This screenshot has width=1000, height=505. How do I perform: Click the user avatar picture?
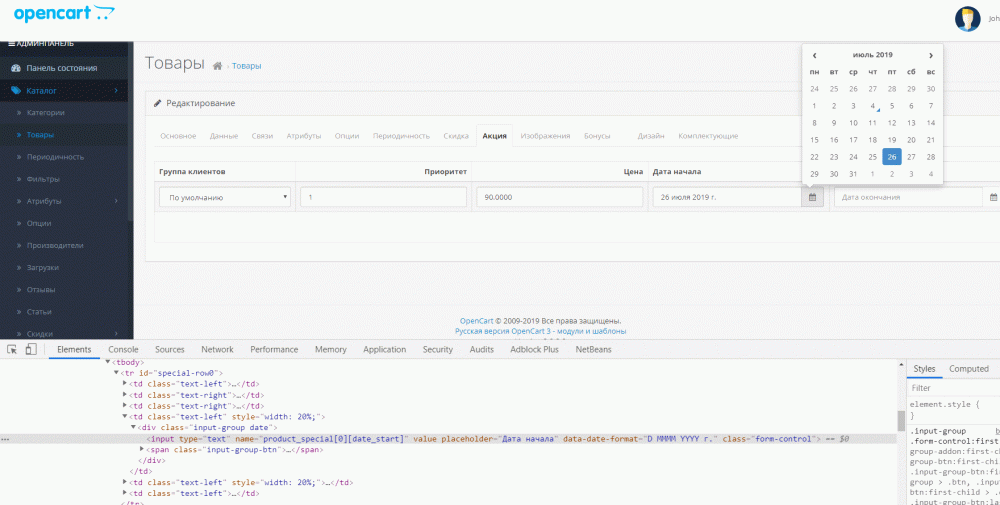point(967,19)
